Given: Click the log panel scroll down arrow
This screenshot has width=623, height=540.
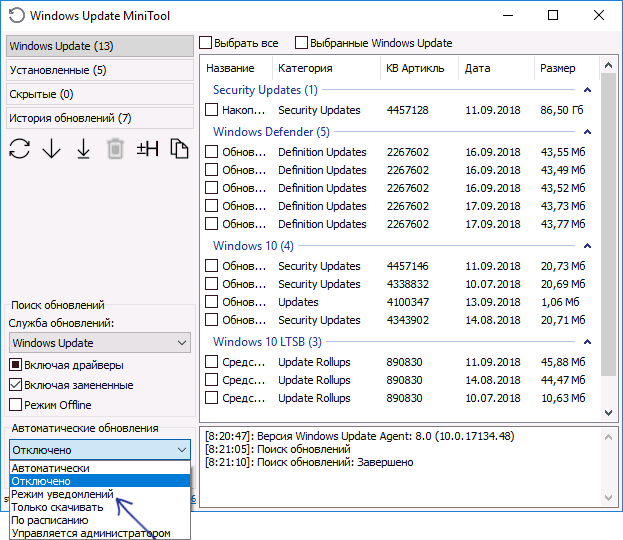Looking at the screenshot, I should click(608, 497).
